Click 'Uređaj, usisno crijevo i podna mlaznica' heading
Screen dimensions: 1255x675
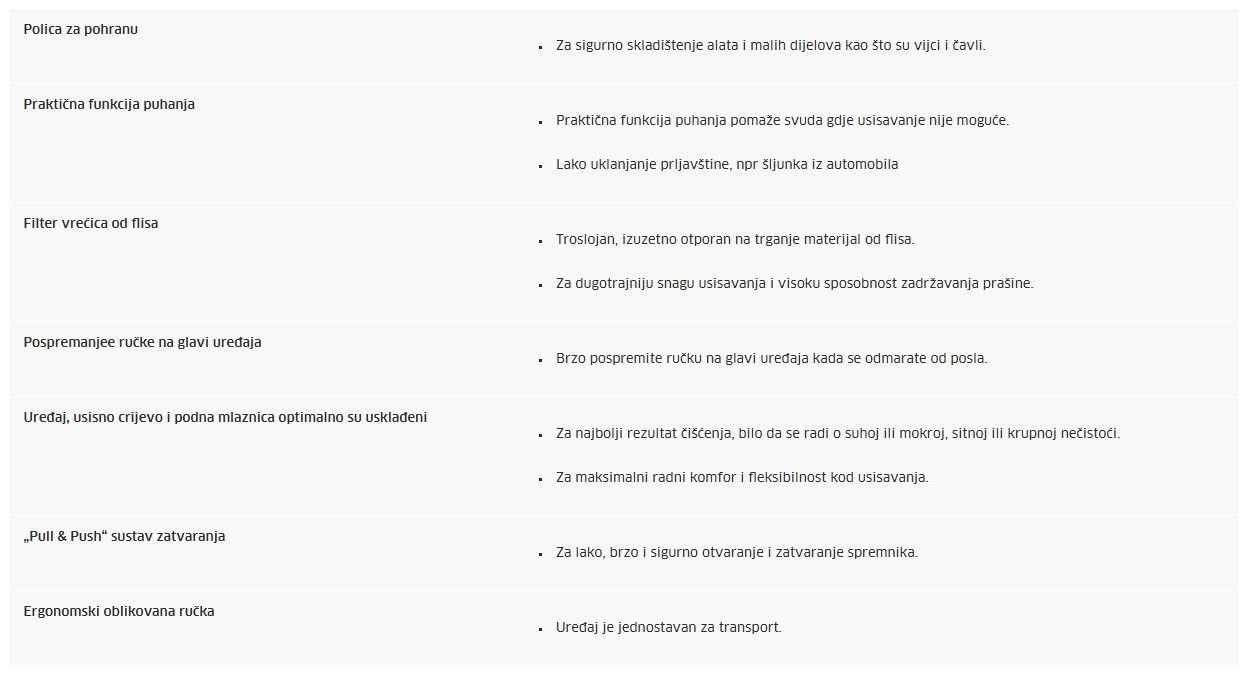click(x=225, y=417)
